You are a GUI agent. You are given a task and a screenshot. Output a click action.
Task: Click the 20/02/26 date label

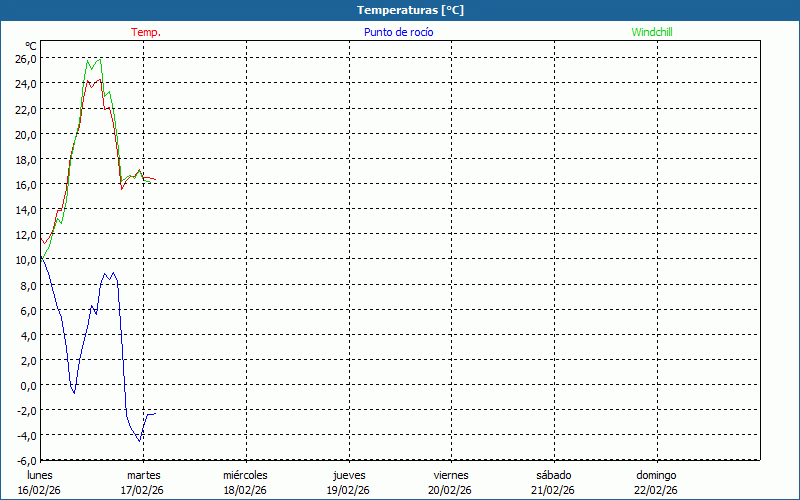point(451,490)
